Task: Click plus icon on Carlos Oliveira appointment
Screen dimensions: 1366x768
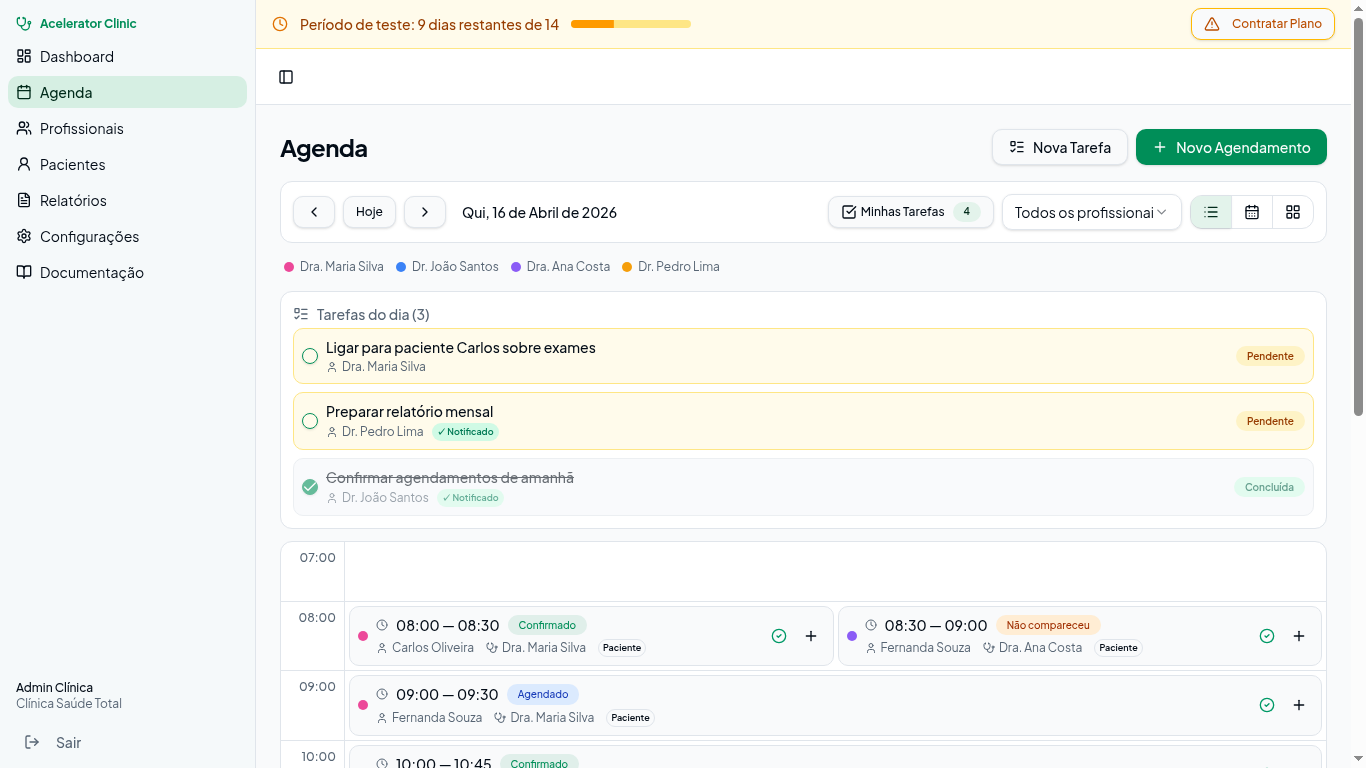Action: click(811, 636)
